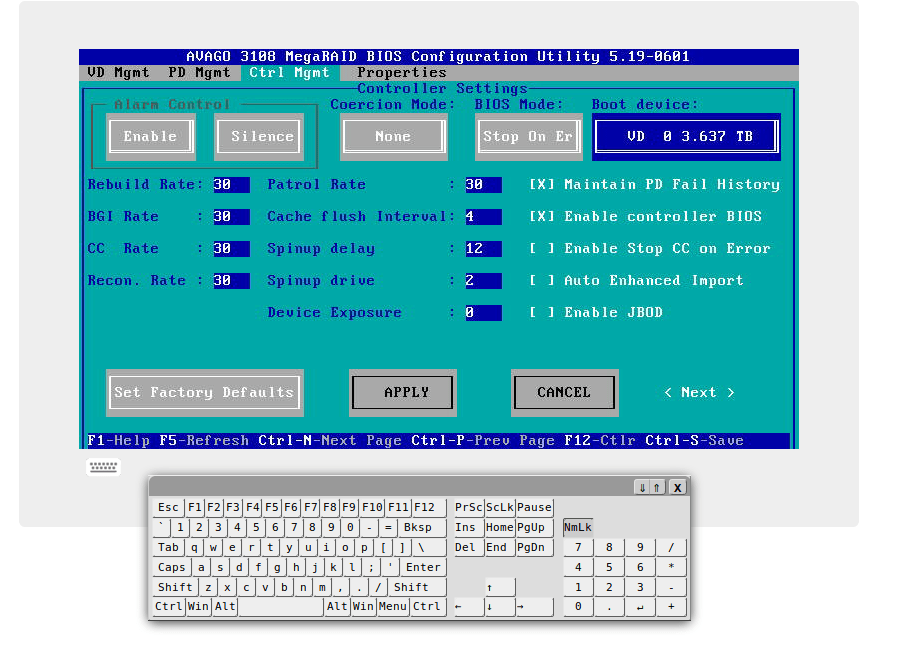The height and width of the screenshot is (660, 909).
Task: Click the F1 key on virtual keyboard
Action: (195, 507)
